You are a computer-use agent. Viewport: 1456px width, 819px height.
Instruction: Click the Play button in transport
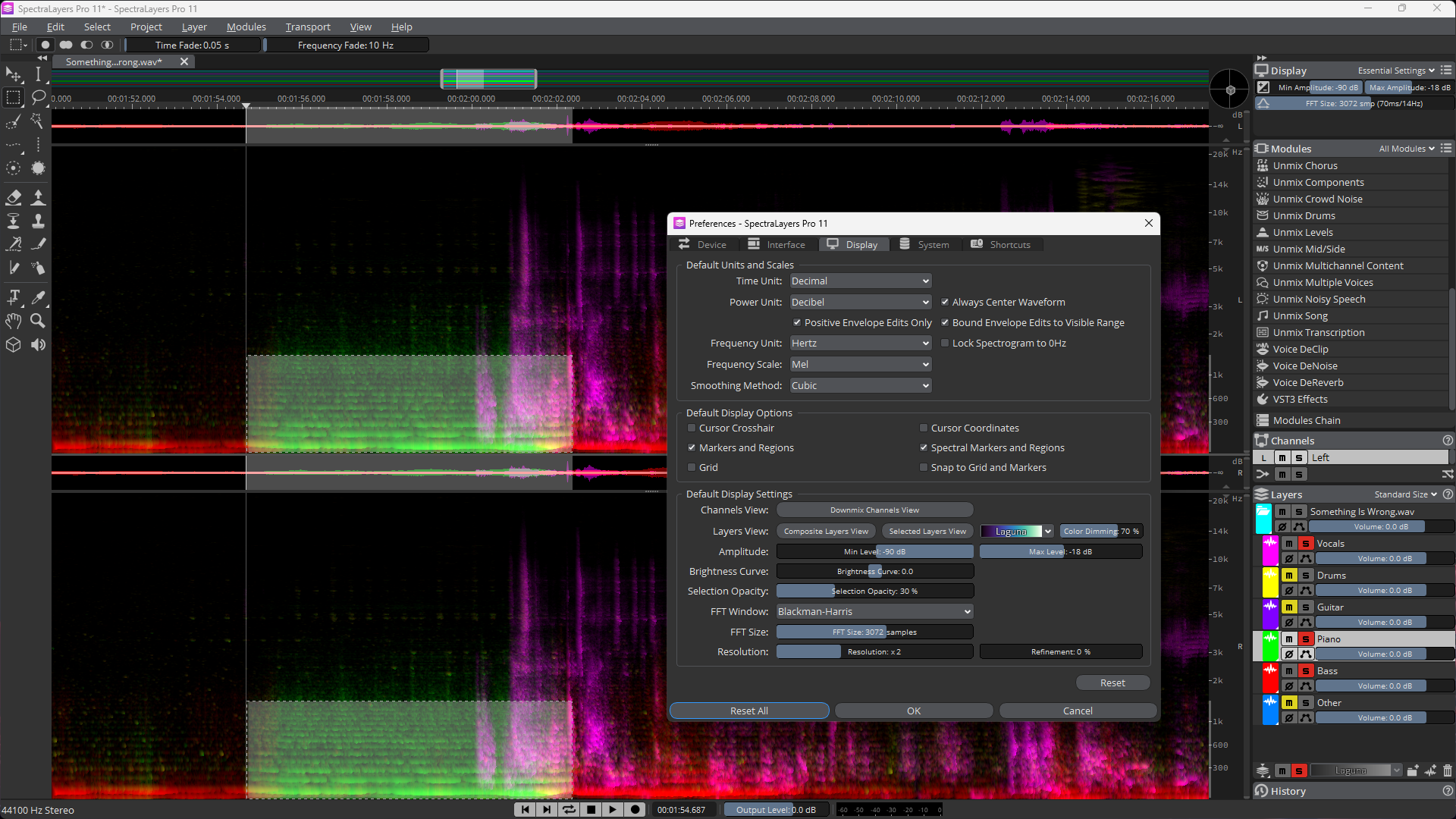(613, 809)
